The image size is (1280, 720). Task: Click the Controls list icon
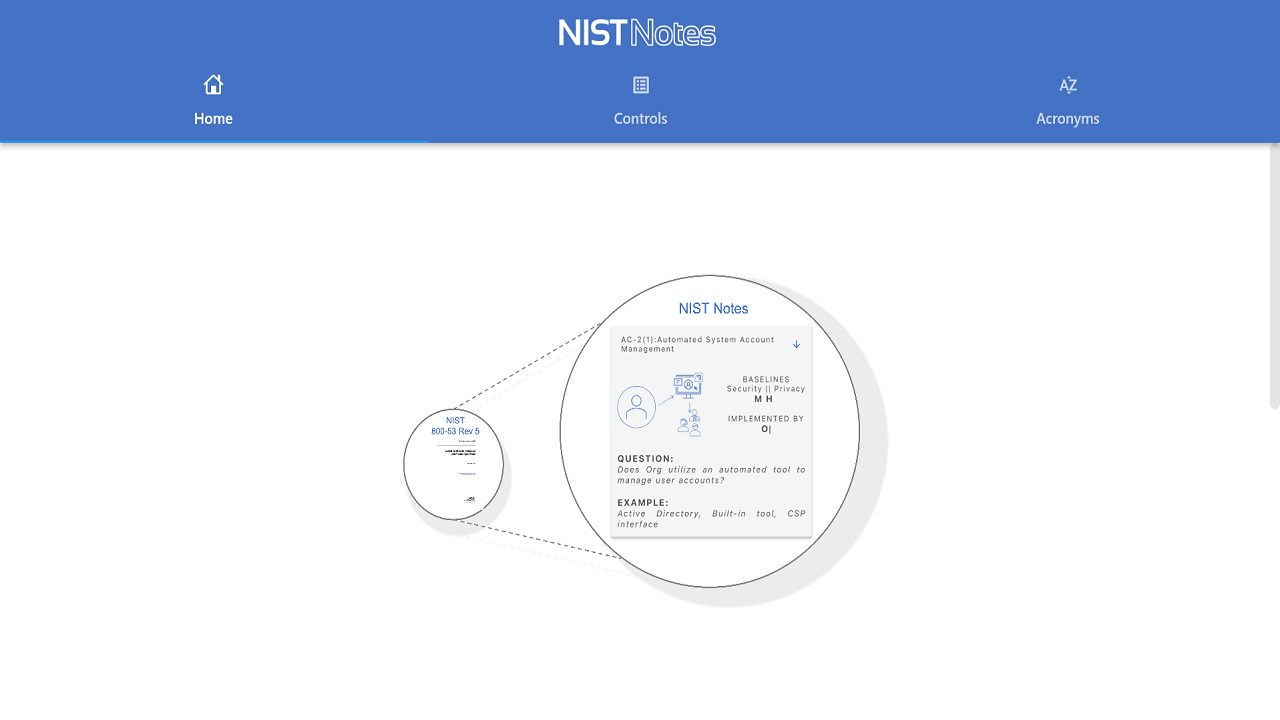point(641,85)
